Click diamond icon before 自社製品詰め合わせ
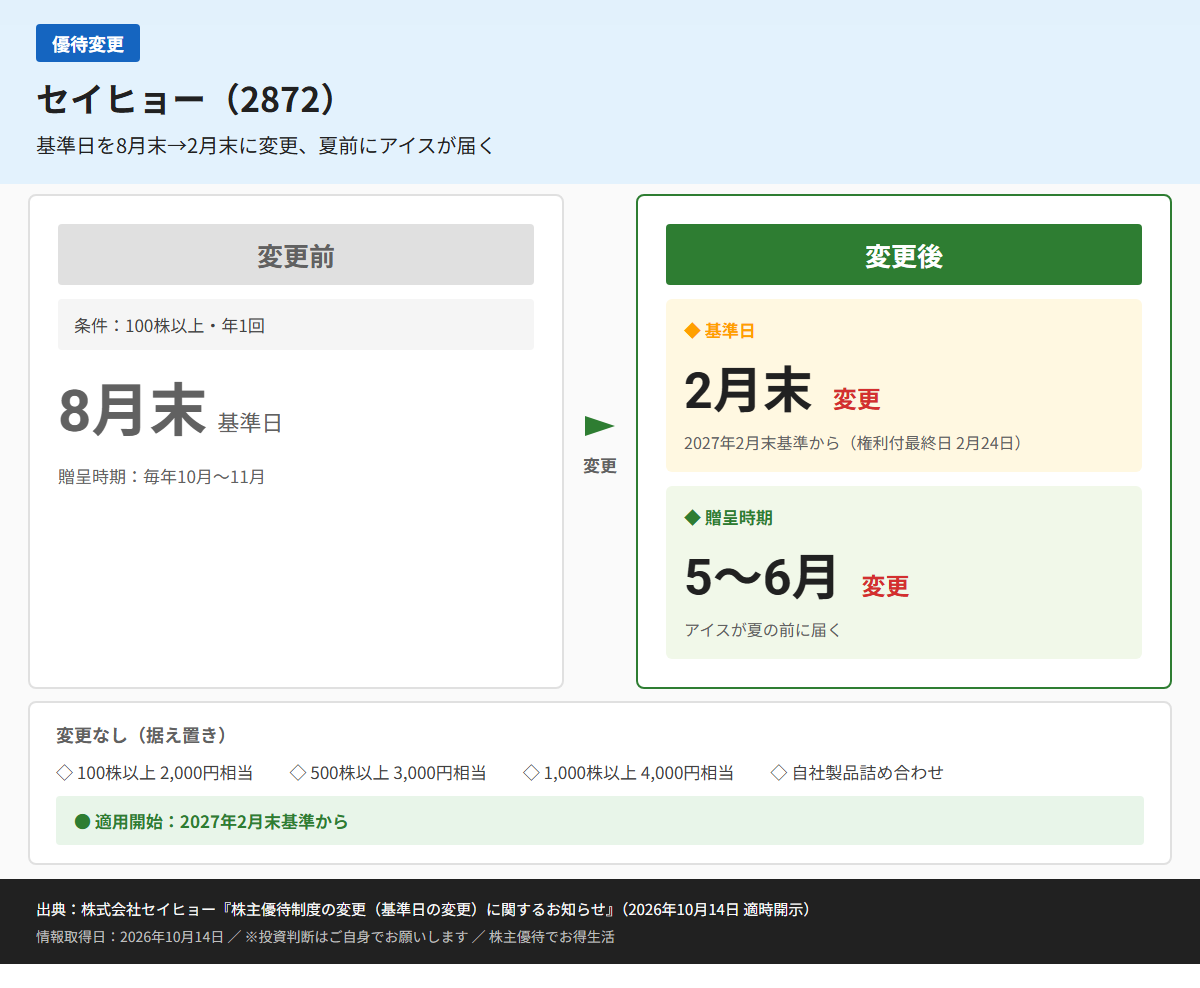The width and height of the screenshot is (1200, 988). [779, 772]
